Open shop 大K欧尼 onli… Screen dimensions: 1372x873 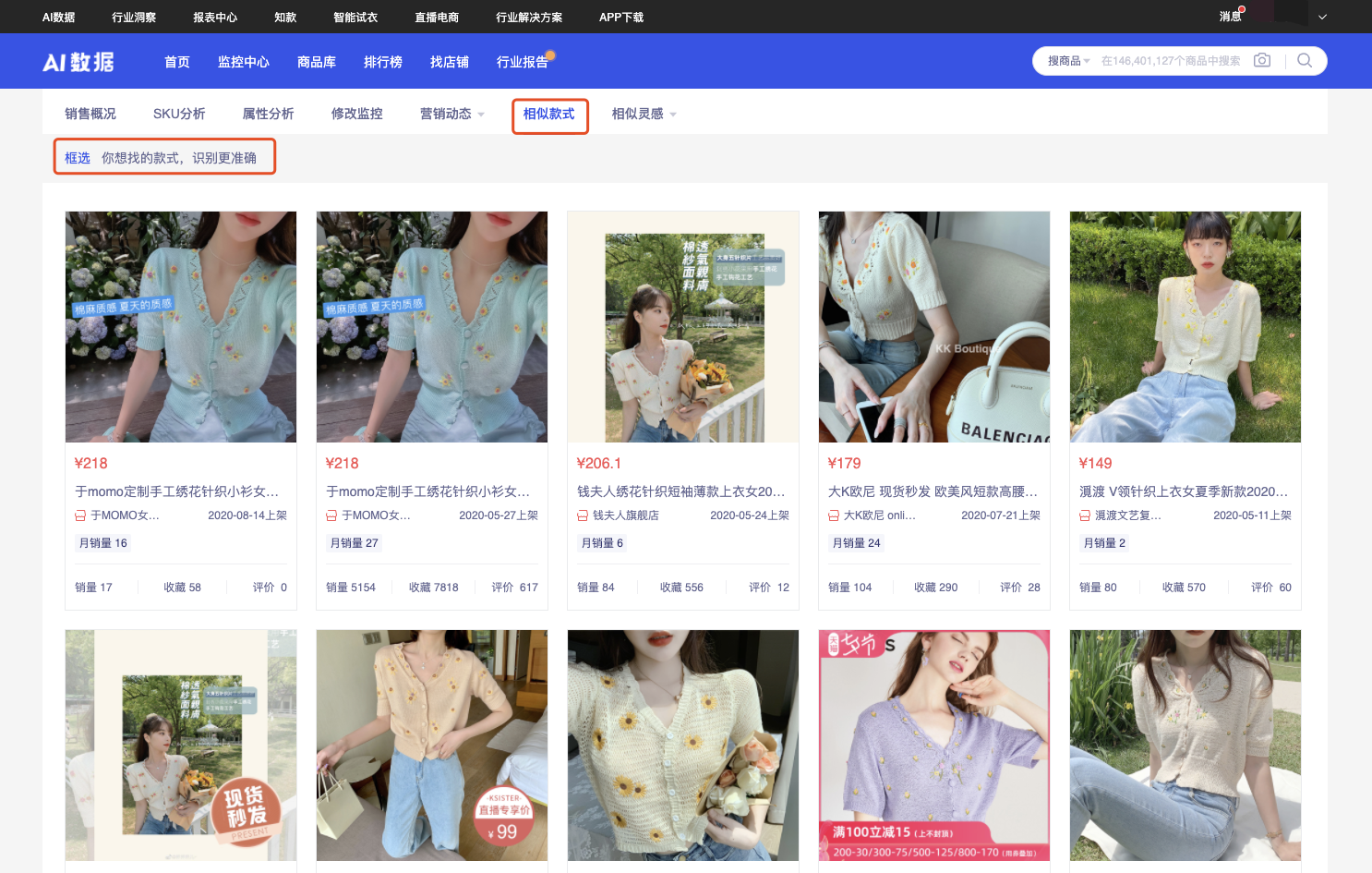(x=880, y=515)
